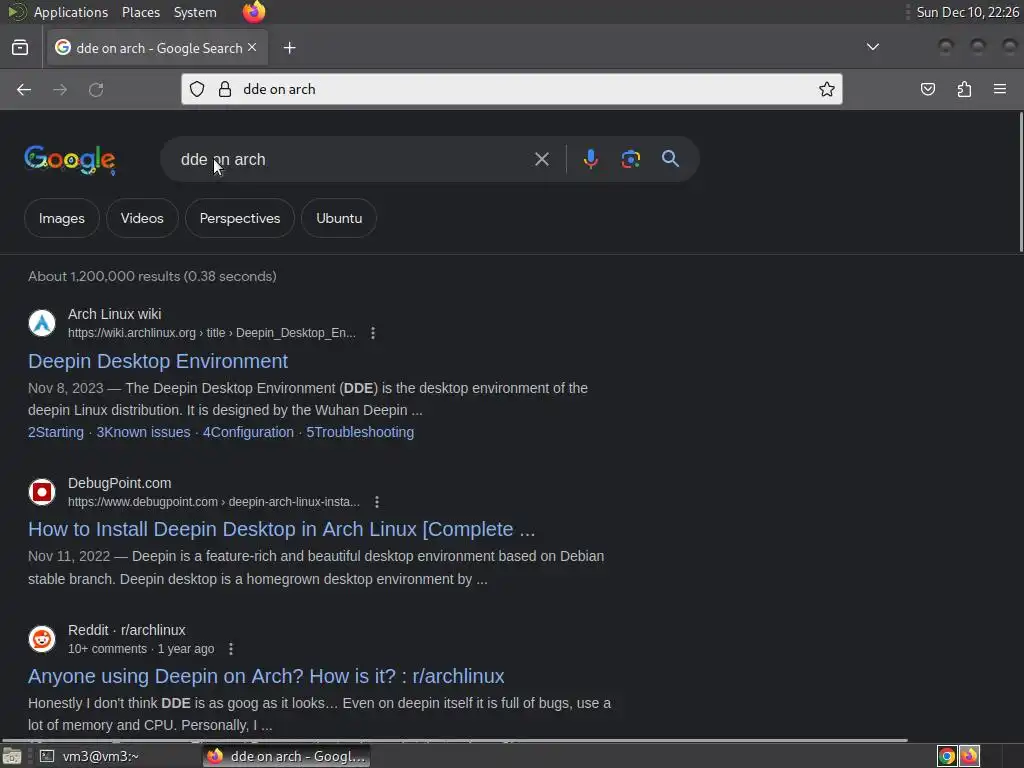Click the 'Arch Linux wiki' site name
The width and height of the screenshot is (1024, 768).
pos(114,314)
